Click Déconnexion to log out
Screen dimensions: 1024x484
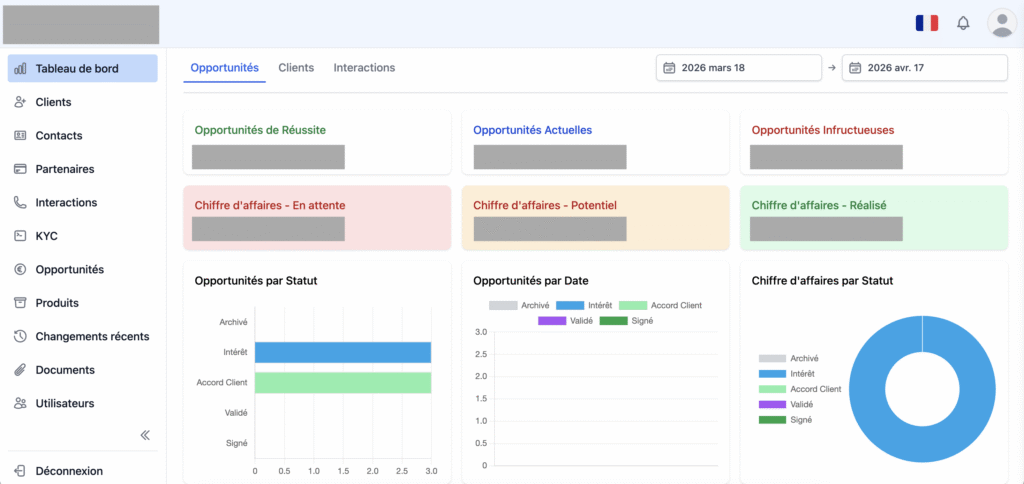pos(83,471)
